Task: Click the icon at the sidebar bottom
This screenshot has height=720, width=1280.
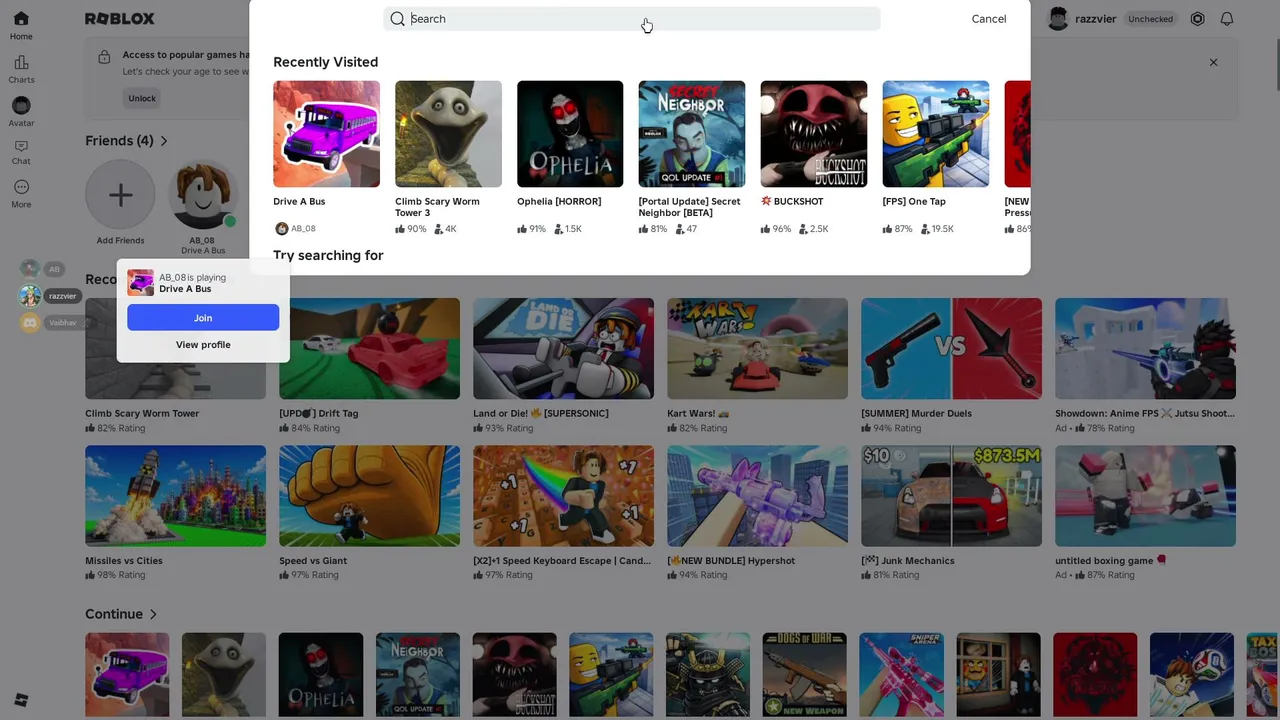Action: coord(21,700)
